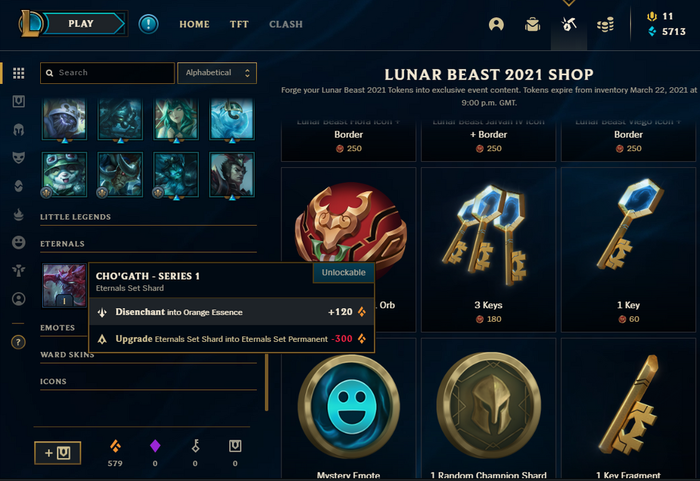Select the emotes smiley filter in sidebar

pos(18,243)
